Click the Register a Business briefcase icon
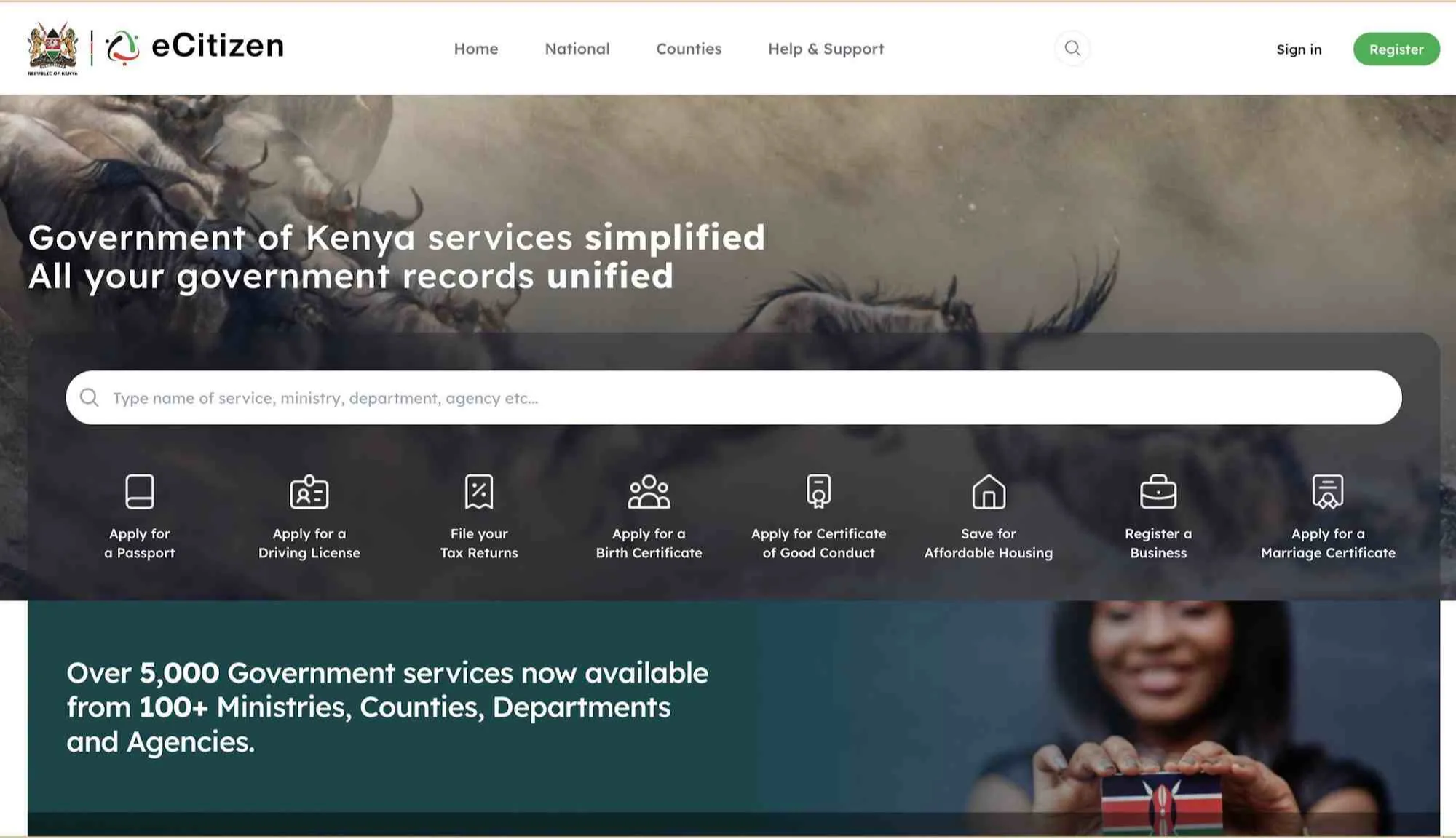The height and width of the screenshot is (839, 1456). tap(1158, 492)
